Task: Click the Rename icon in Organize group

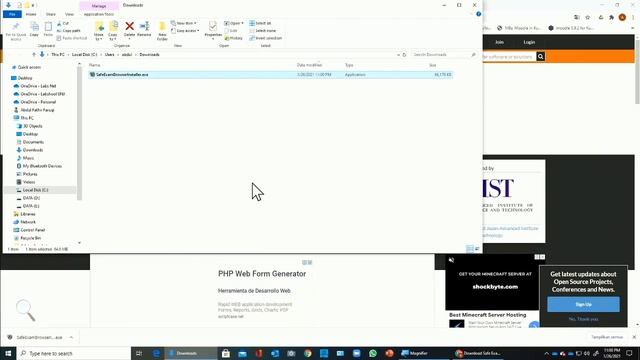Action: coord(144,27)
